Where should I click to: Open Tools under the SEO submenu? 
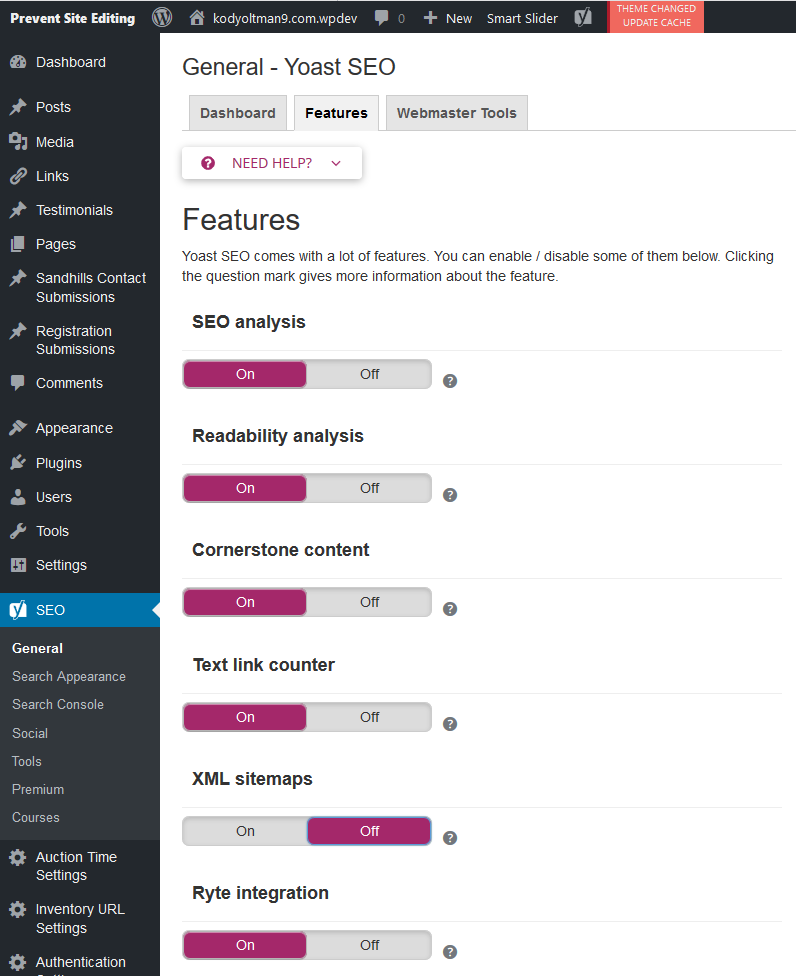[27, 761]
